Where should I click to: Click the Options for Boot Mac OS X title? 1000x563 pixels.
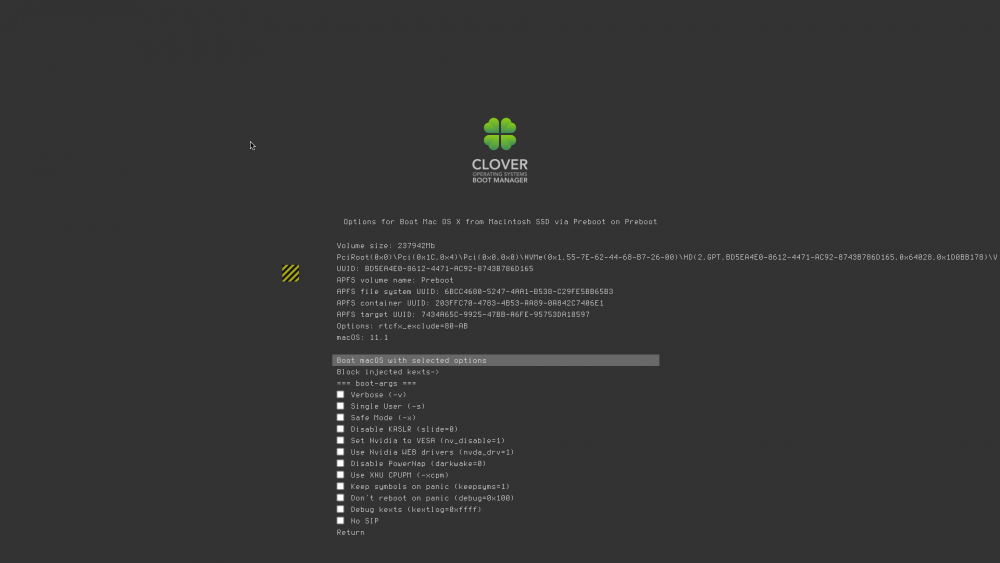pos(500,222)
